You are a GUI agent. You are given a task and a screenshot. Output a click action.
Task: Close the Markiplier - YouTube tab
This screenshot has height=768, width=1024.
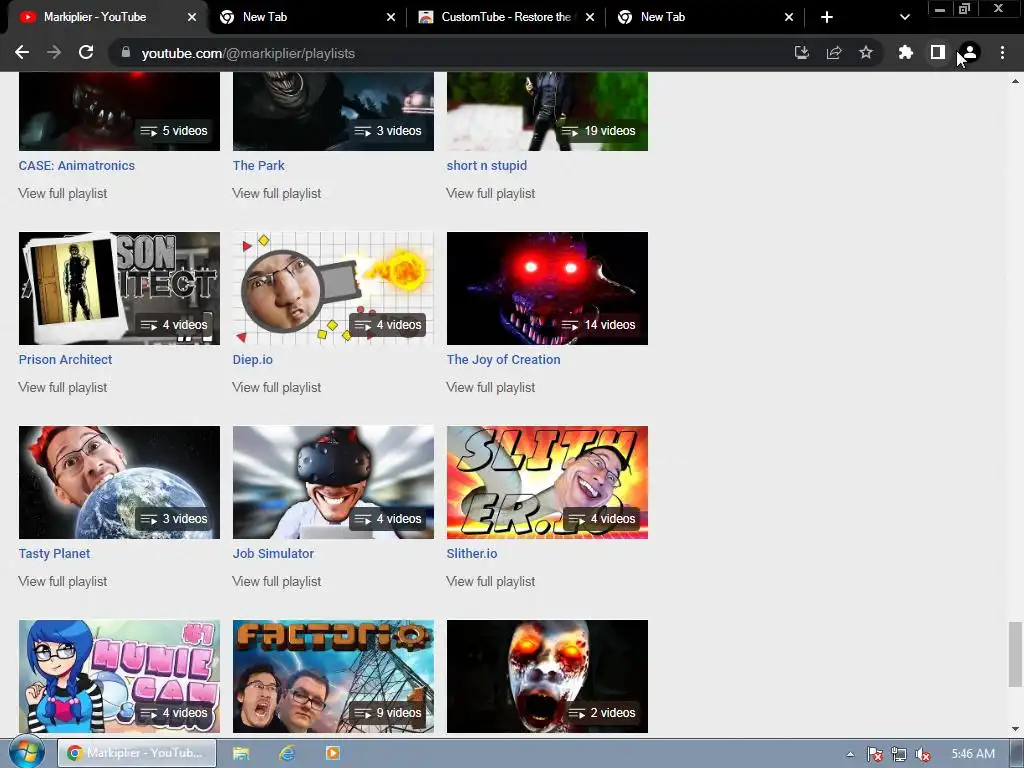coord(192,17)
